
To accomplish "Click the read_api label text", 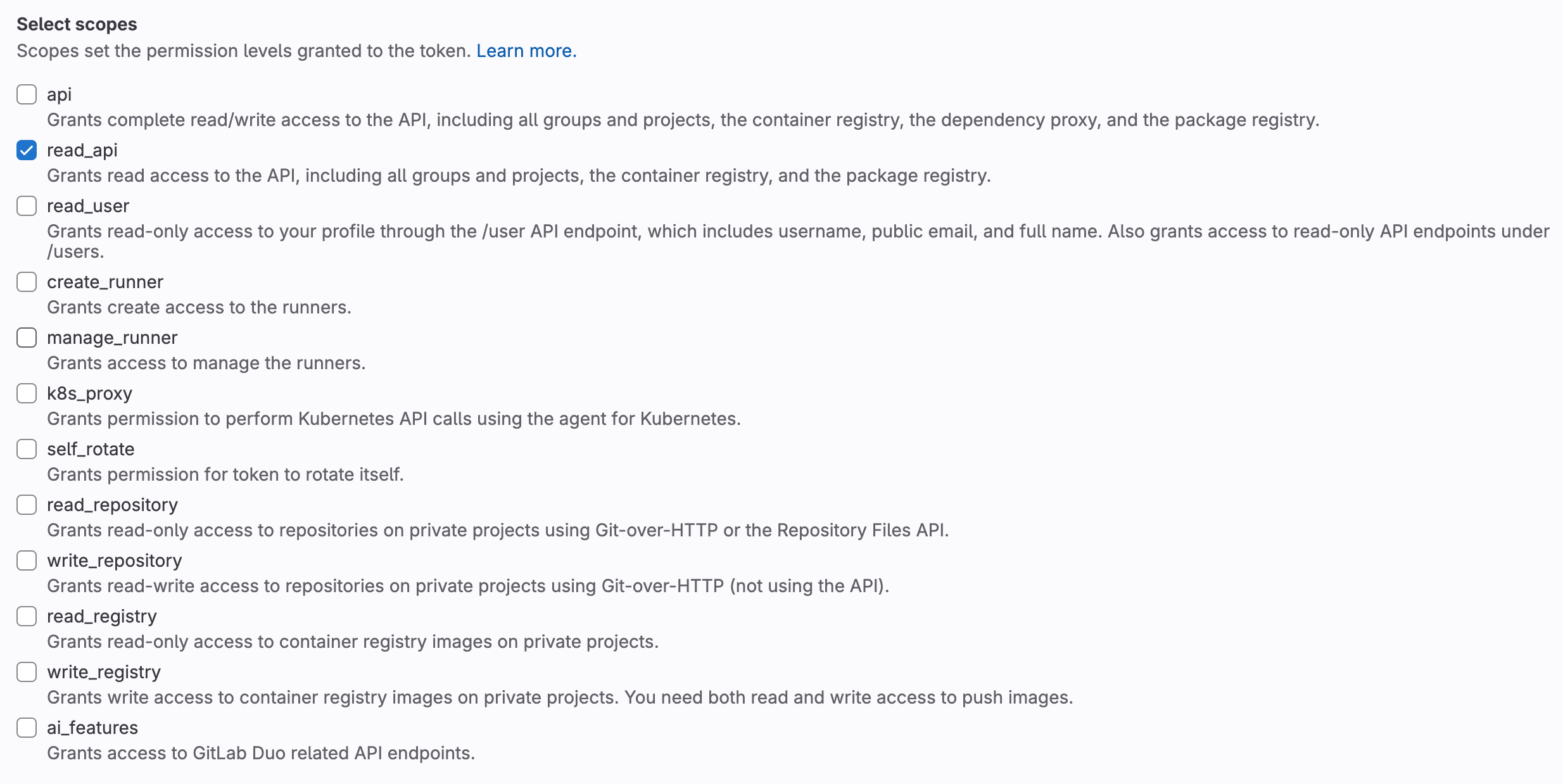I will pos(82,150).
